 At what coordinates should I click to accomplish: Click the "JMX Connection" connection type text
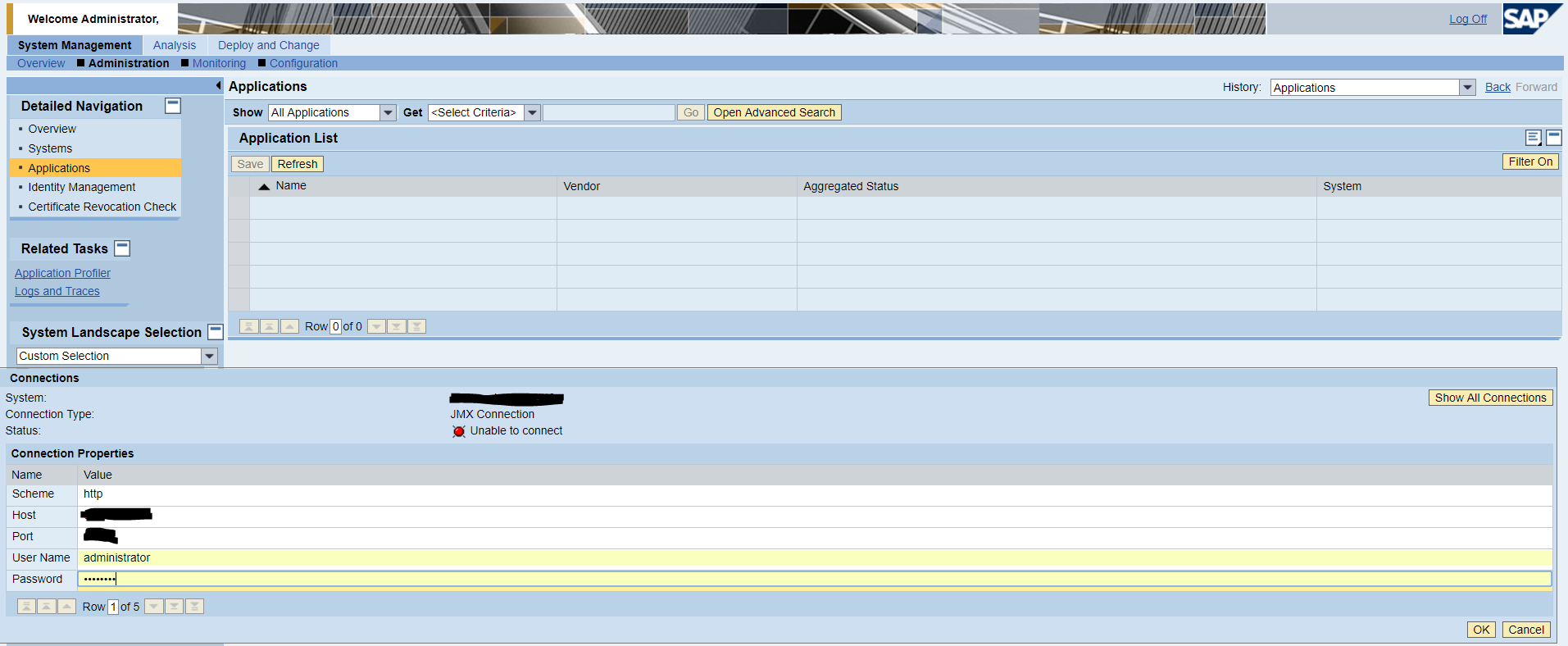(493, 415)
